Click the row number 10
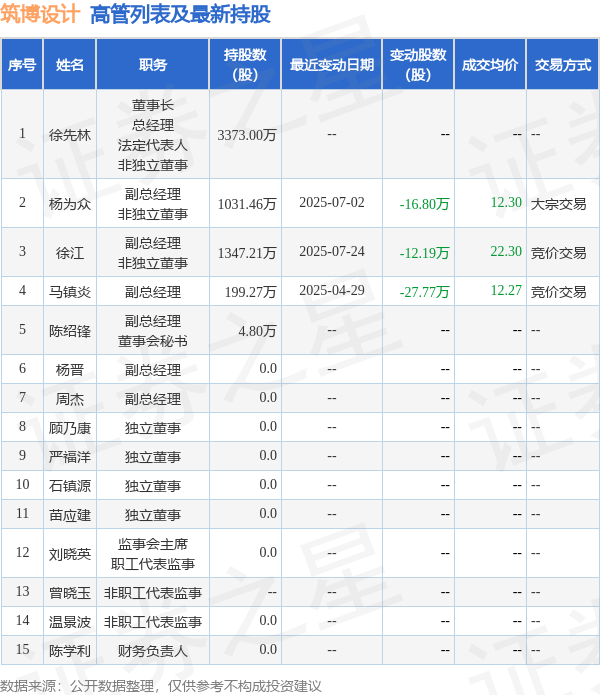Viewport: 600px width, 695px height. 22,484
